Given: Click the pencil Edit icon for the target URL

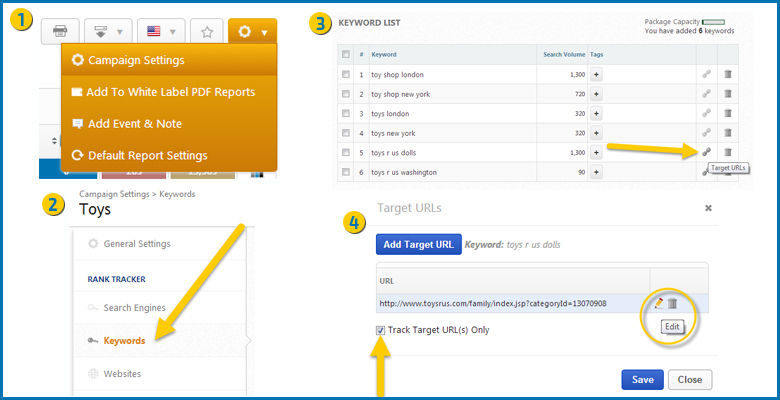Looking at the screenshot, I should (x=659, y=303).
